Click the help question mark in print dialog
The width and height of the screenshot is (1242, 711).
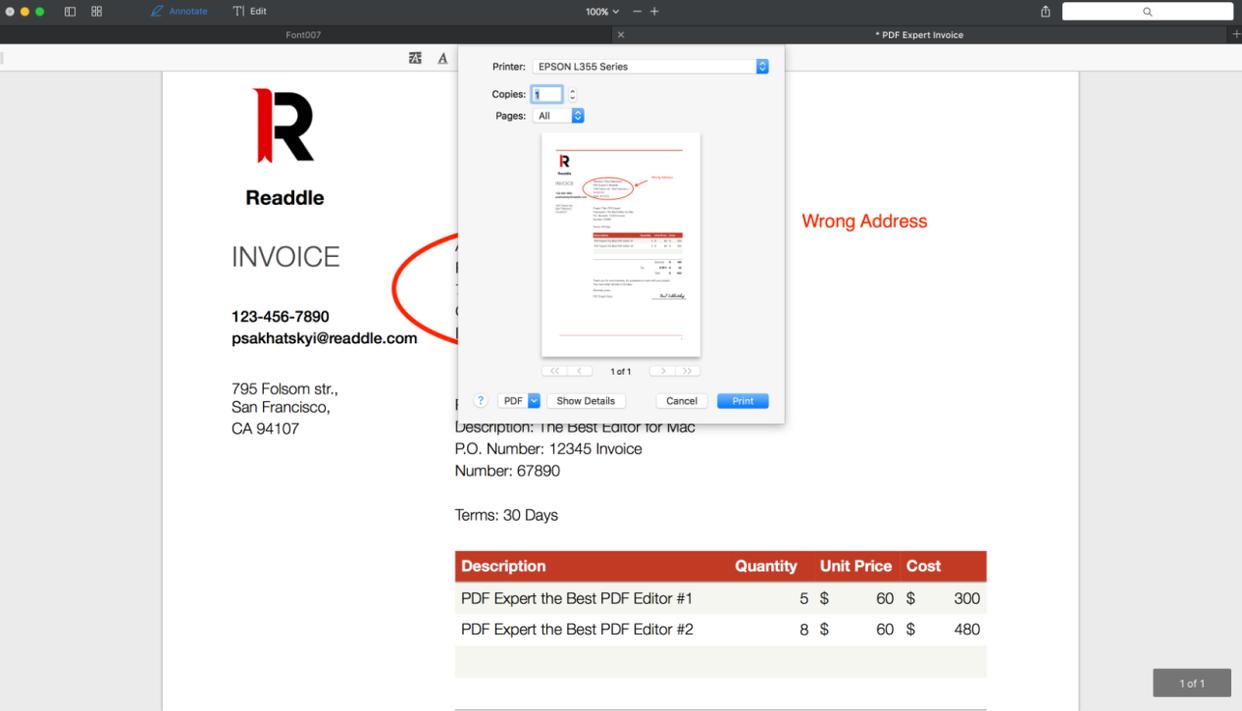click(x=481, y=401)
